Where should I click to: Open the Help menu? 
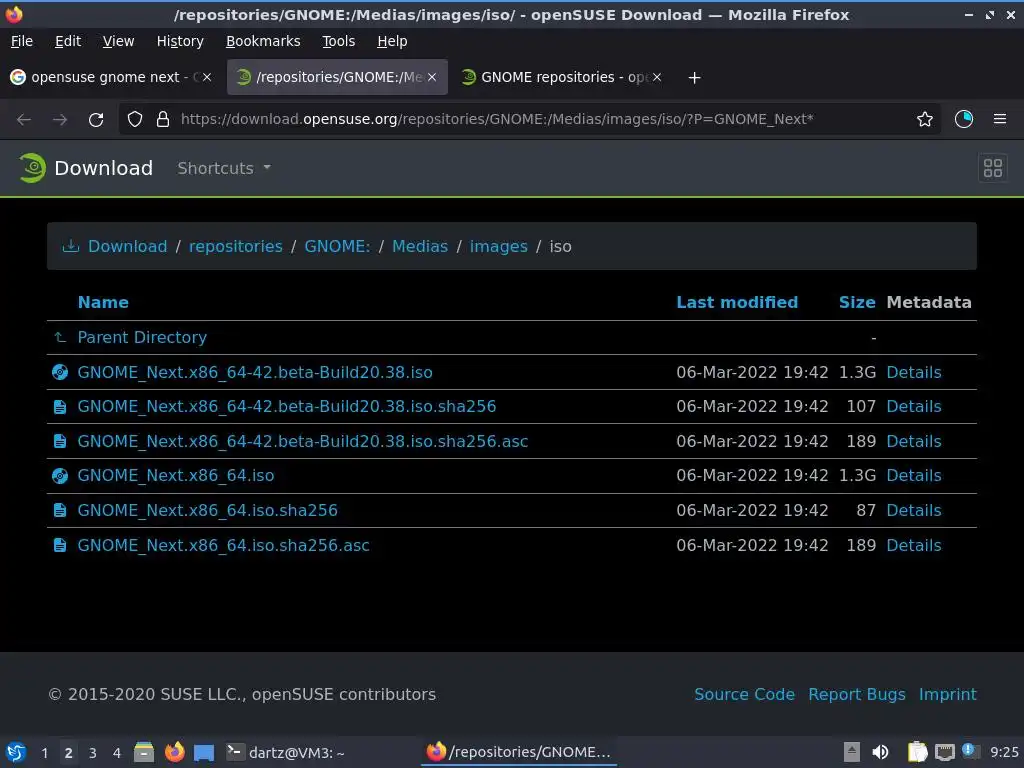392,41
